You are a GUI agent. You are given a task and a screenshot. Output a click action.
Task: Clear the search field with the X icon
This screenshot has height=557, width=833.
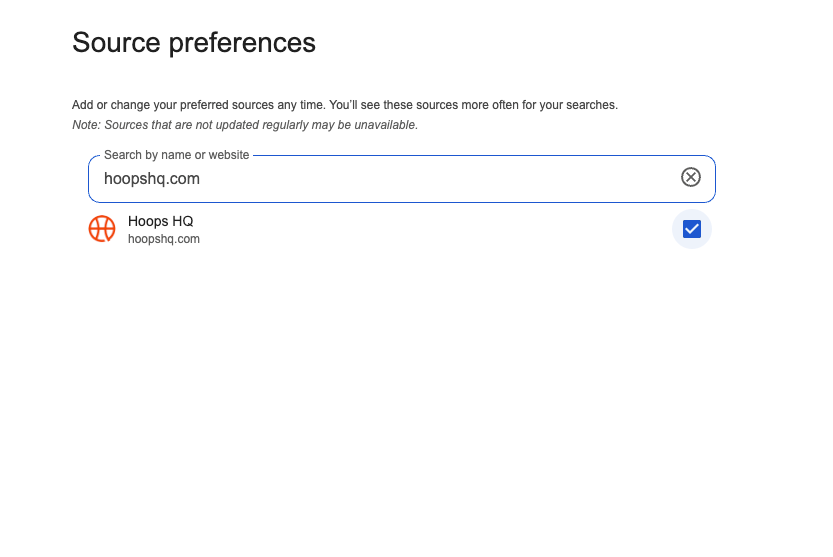click(x=691, y=177)
